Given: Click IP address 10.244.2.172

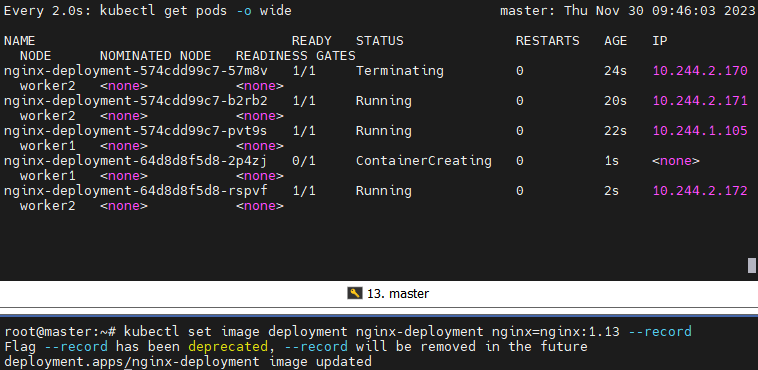Looking at the screenshot, I should [700, 191].
